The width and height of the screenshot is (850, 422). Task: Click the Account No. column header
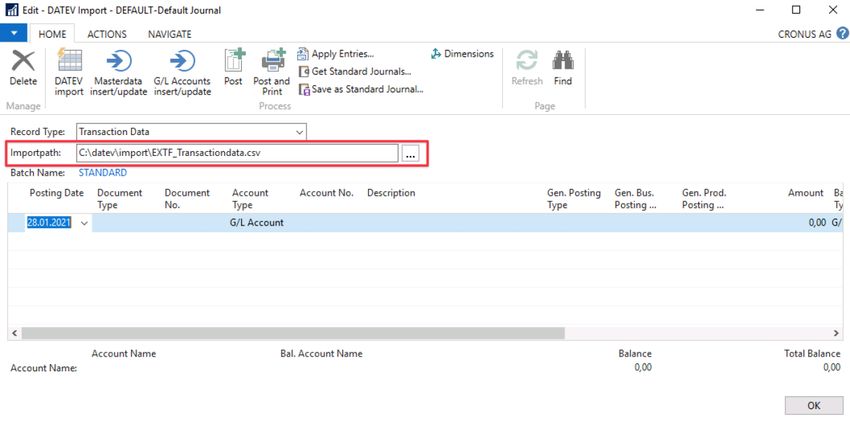click(x=326, y=193)
